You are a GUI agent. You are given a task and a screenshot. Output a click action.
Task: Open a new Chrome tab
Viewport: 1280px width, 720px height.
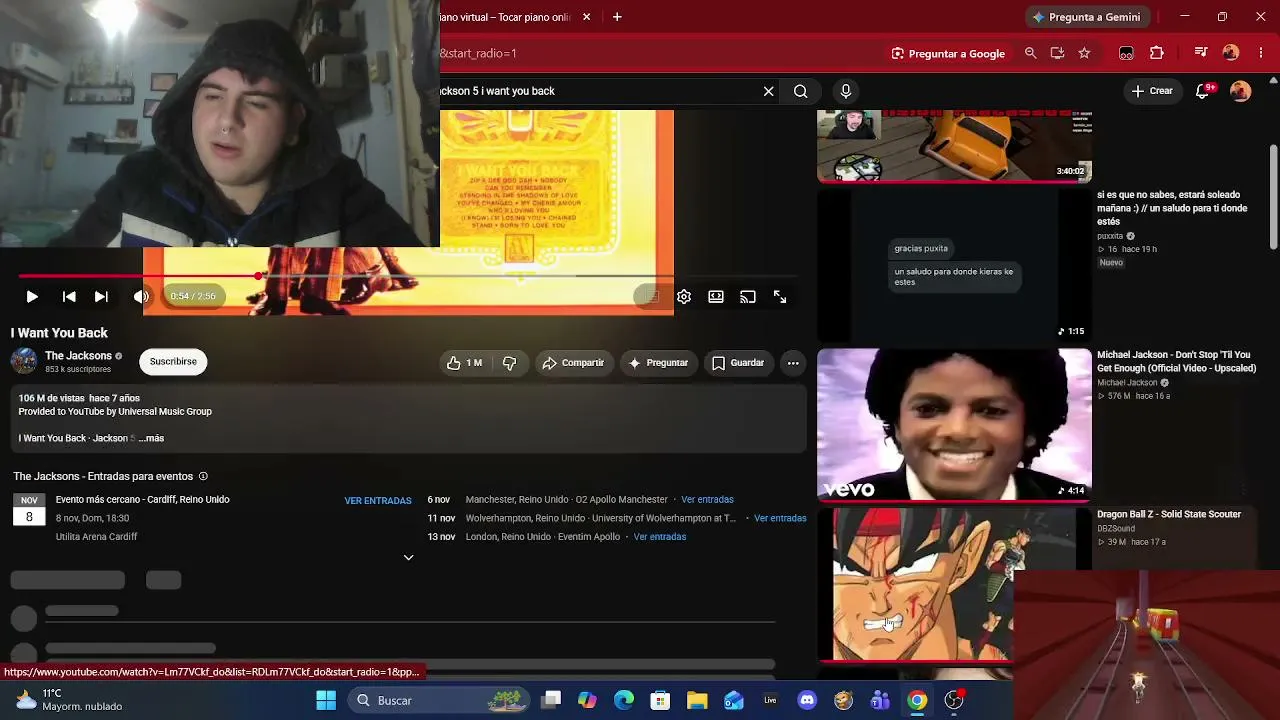coord(617,17)
